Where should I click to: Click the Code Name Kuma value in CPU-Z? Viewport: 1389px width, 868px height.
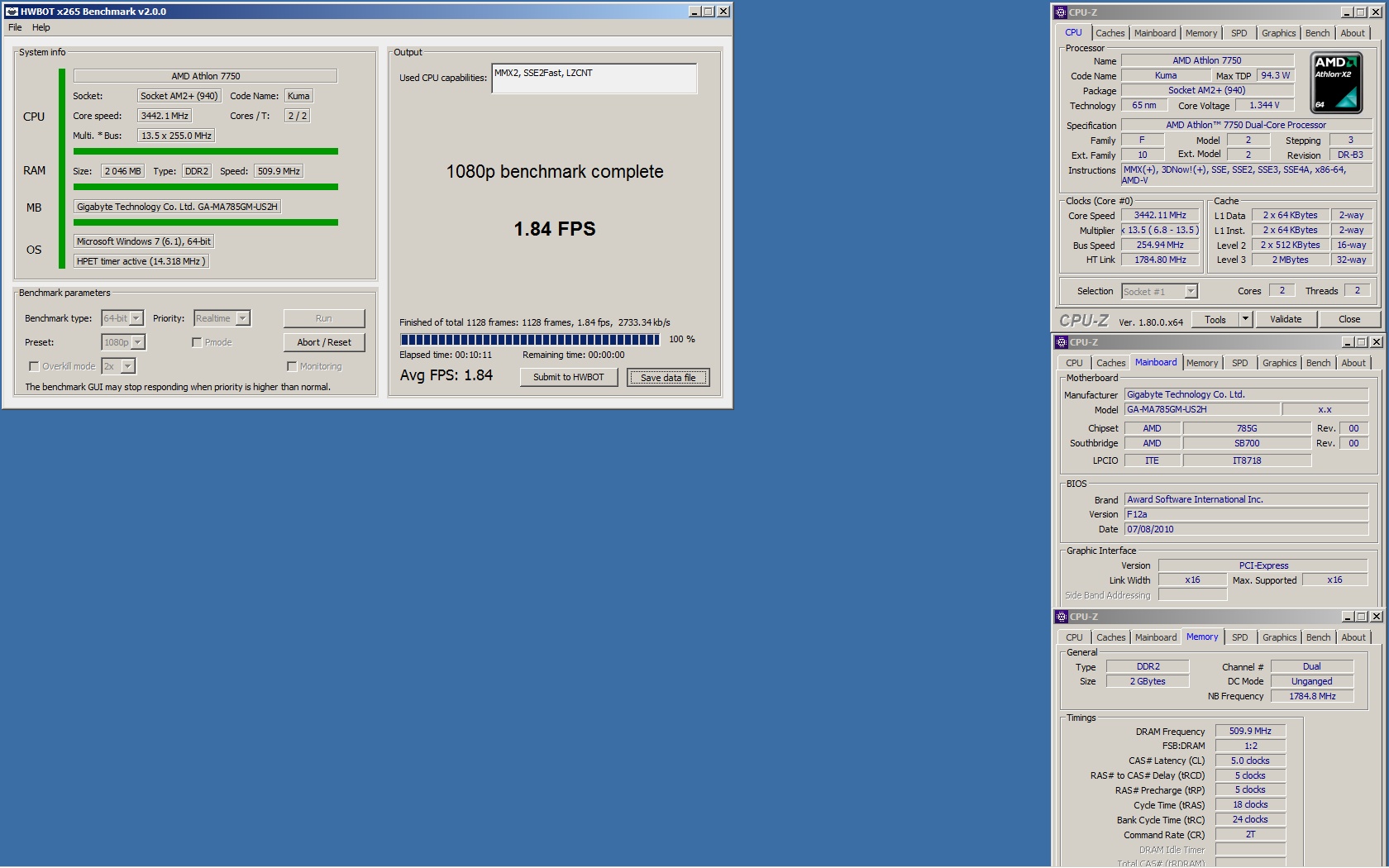pos(1166,75)
